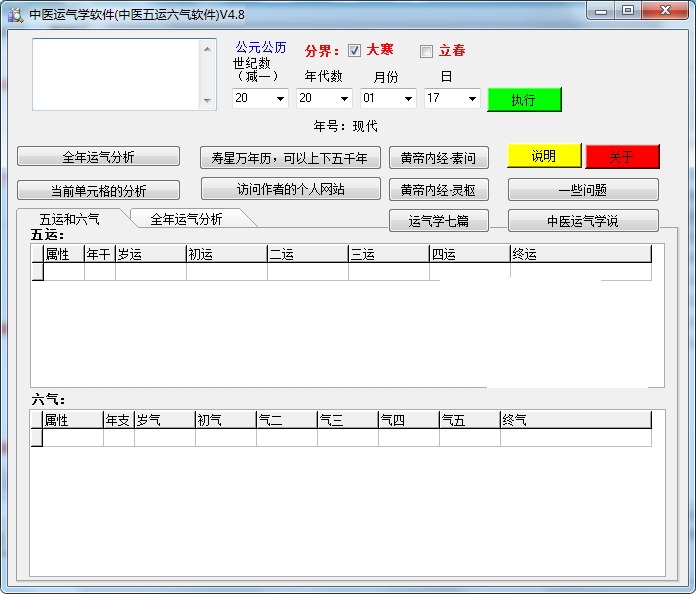Enable the 大寒 boundary checkbox
The height and width of the screenshot is (594, 696).
tap(354, 51)
